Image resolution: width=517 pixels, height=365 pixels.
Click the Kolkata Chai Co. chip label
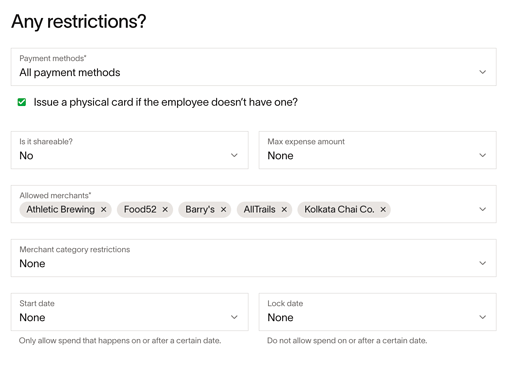point(339,209)
